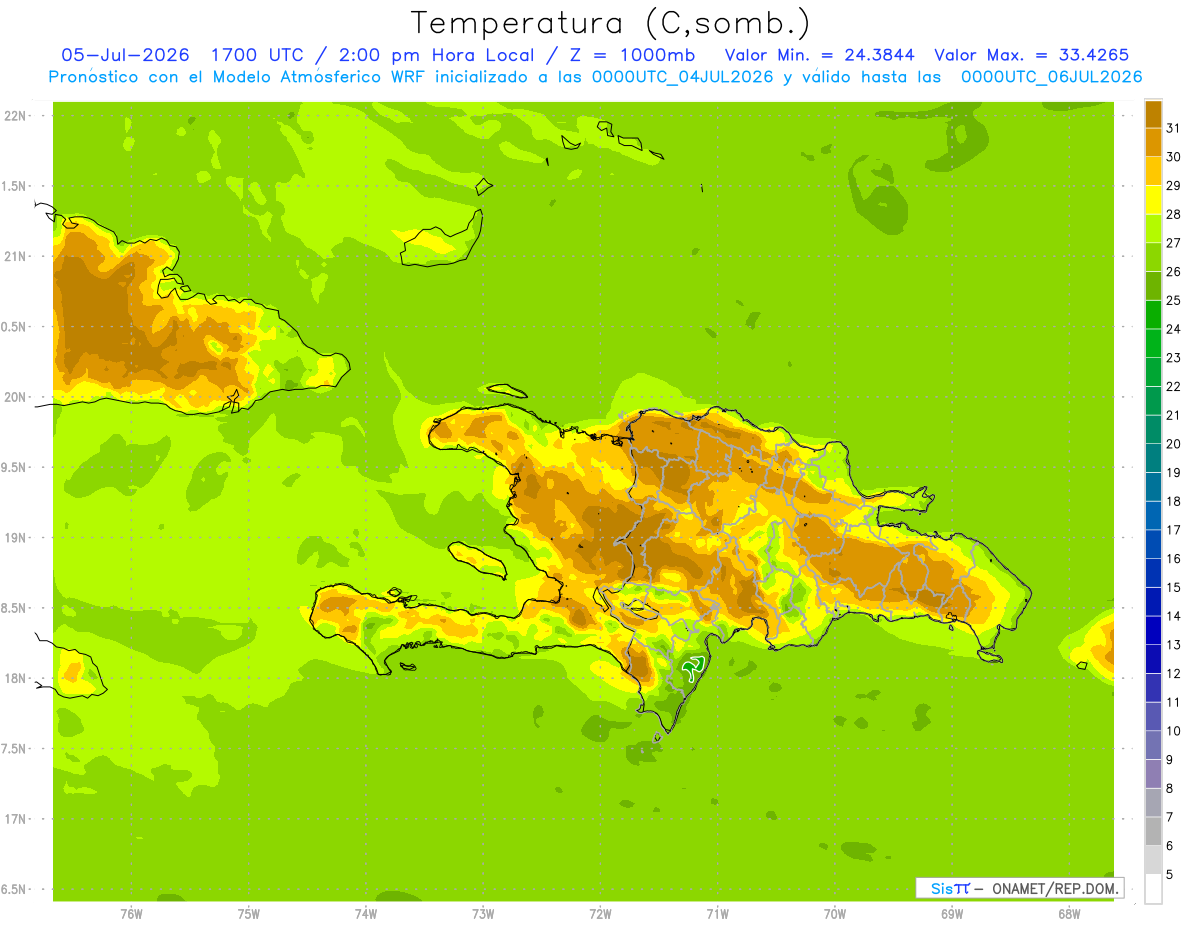Click the "72W" longitude label

click(x=600, y=914)
